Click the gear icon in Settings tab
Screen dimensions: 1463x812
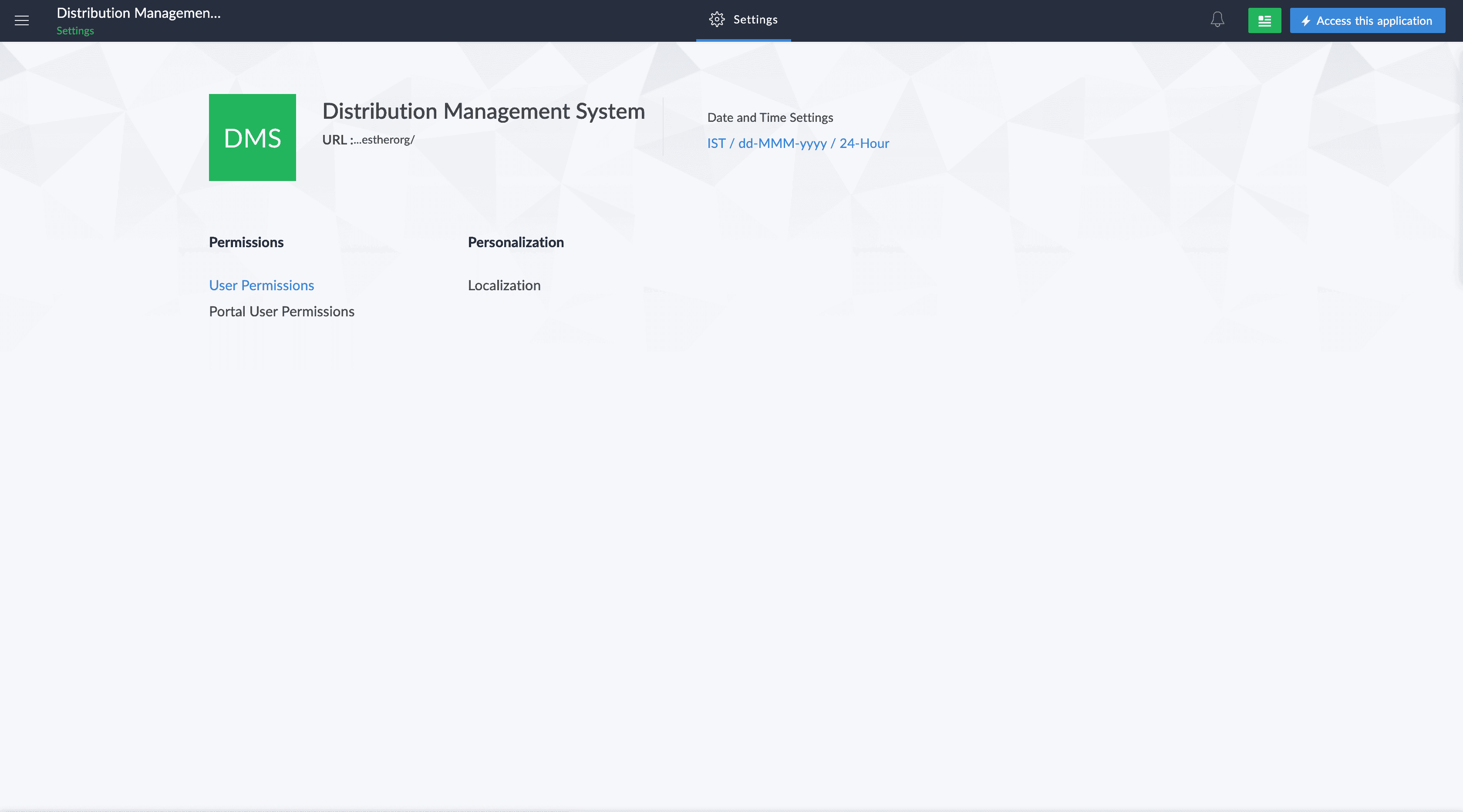[717, 19]
